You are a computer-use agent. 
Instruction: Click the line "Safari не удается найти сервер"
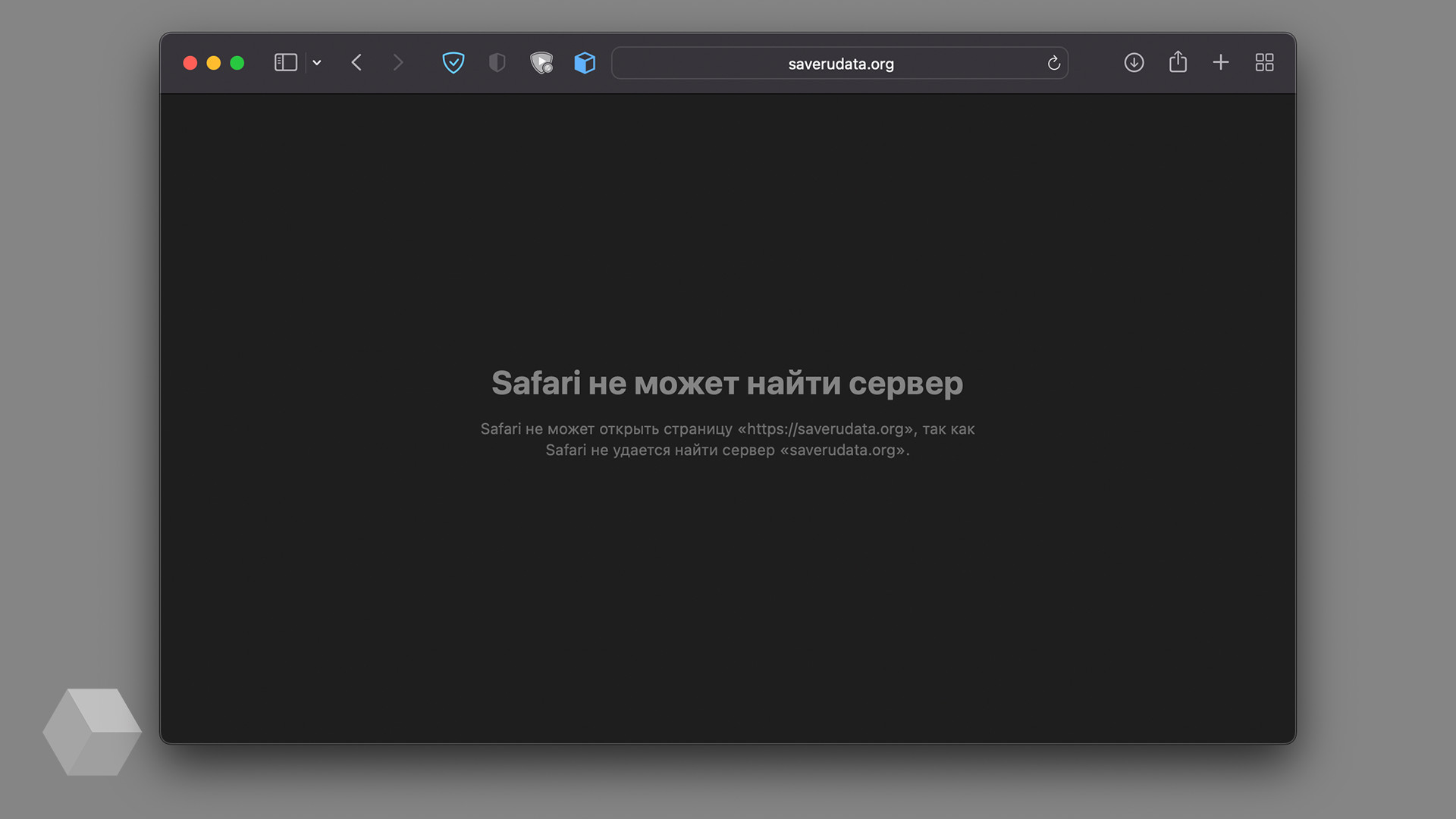click(660, 450)
